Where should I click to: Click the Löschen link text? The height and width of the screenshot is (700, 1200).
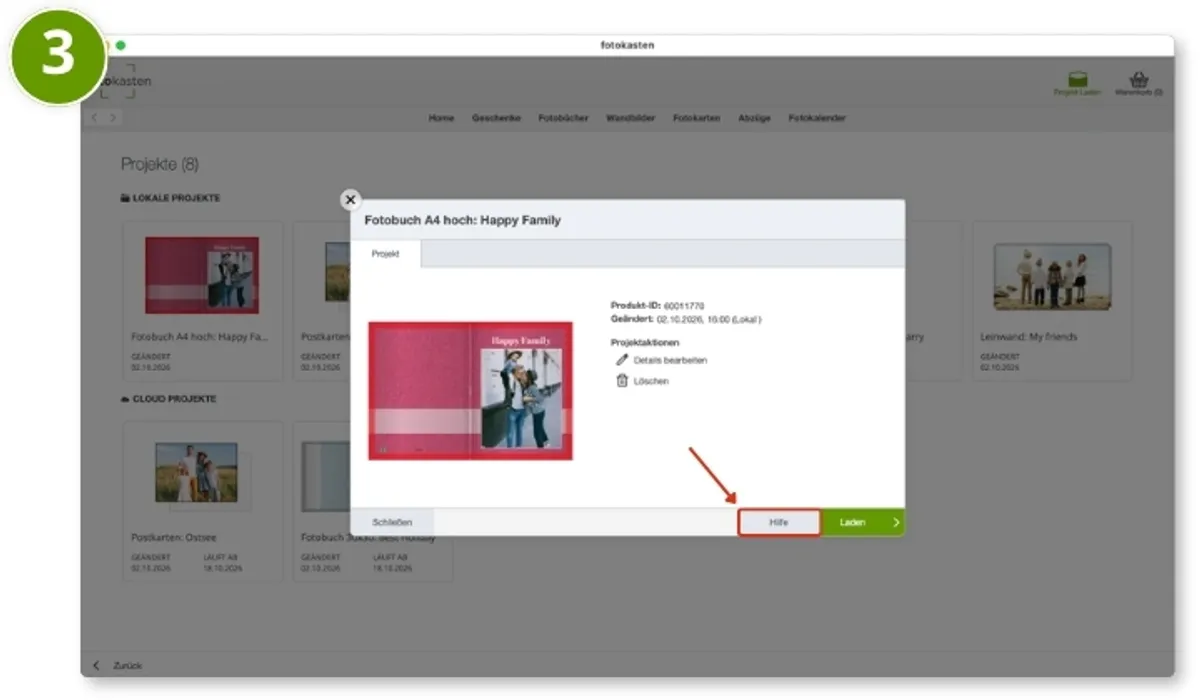point(651,381)
